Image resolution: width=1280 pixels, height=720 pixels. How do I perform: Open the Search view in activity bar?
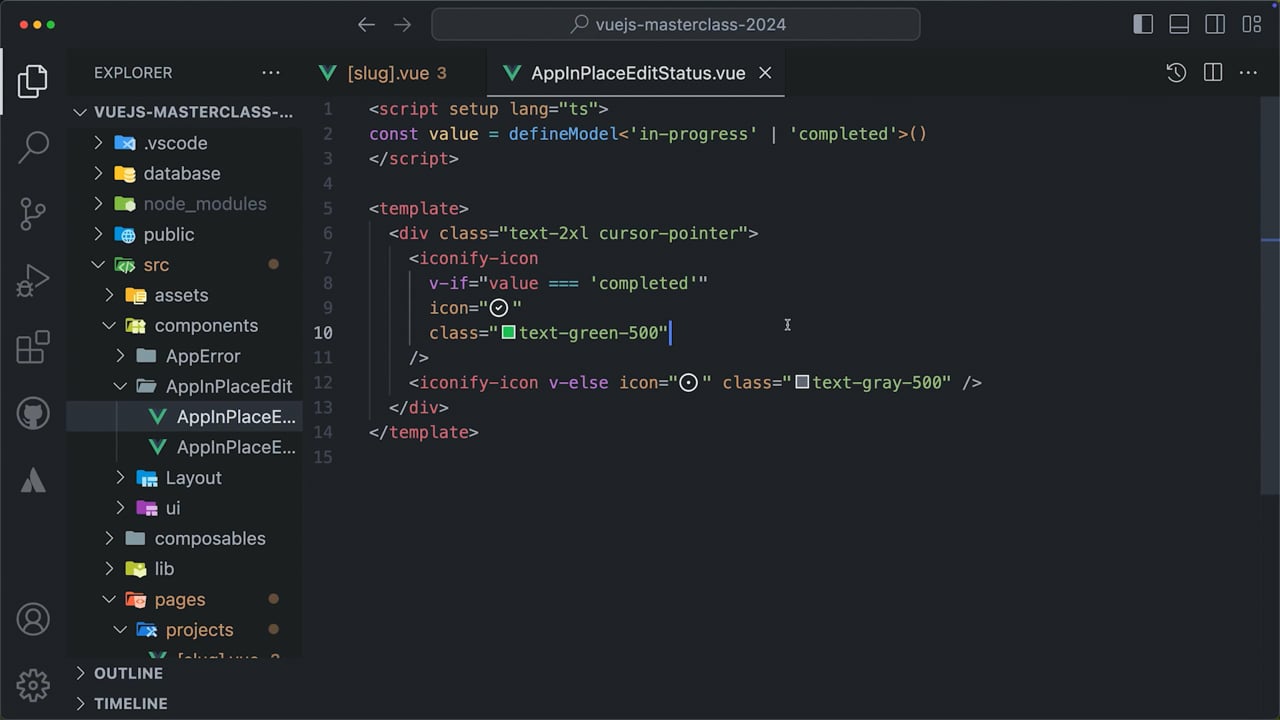pyautogui.click(x=33, y=147)
